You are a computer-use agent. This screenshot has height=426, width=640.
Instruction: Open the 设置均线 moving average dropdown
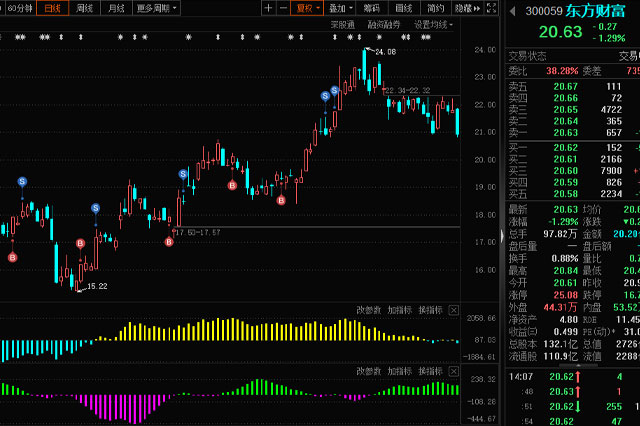pyautogui.click(x=433, y=25)
